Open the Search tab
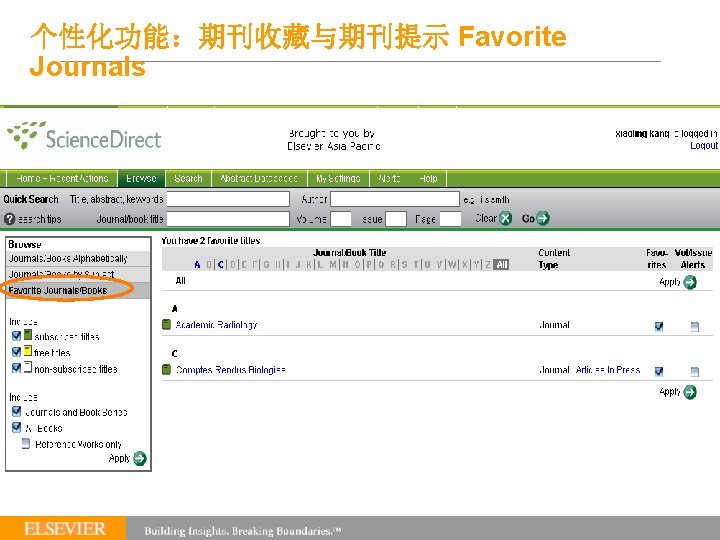The image size is (720, 540). tap(188, 178)
